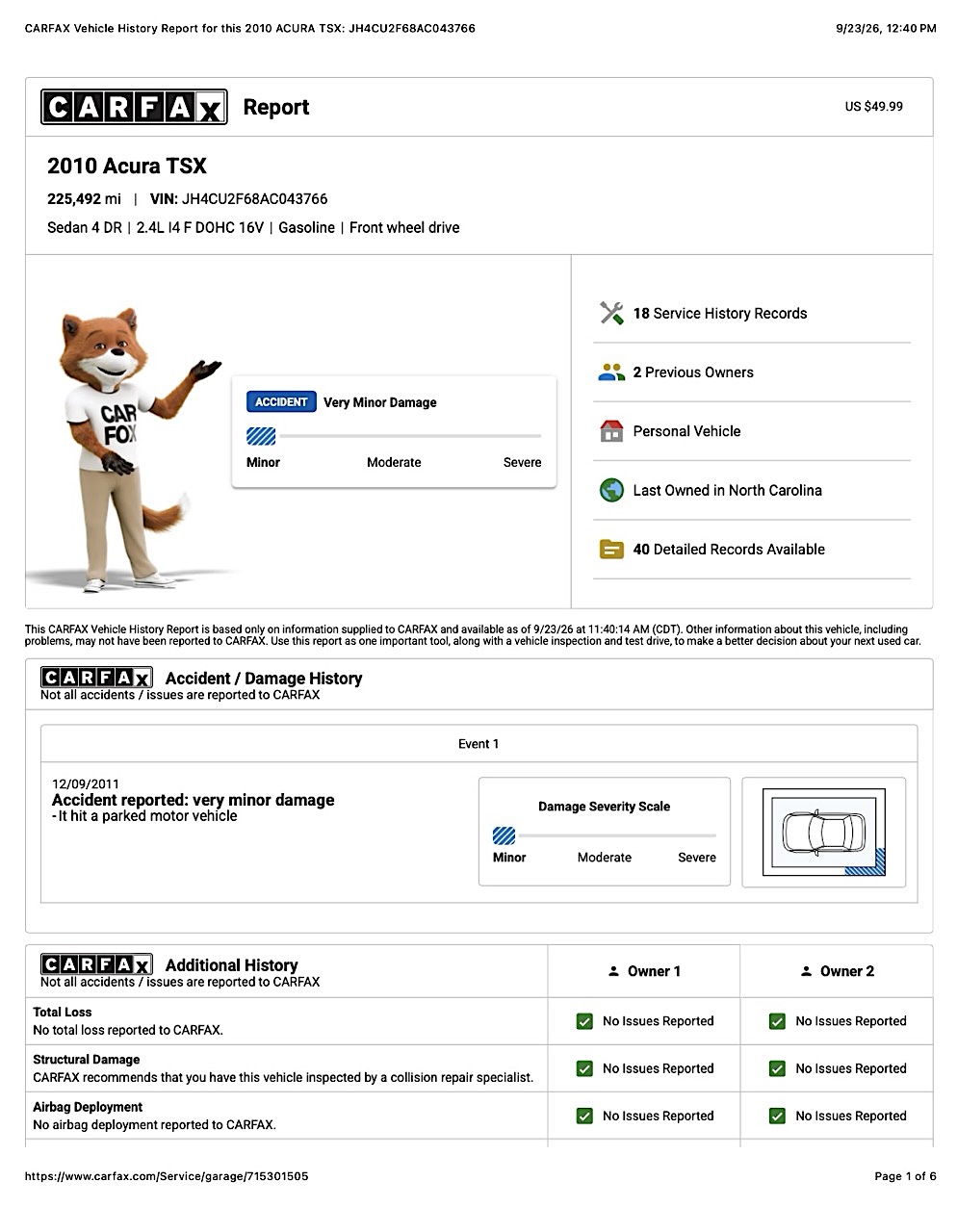
Task: Click the person icon next to Owner 2
Action: [806, 971]
